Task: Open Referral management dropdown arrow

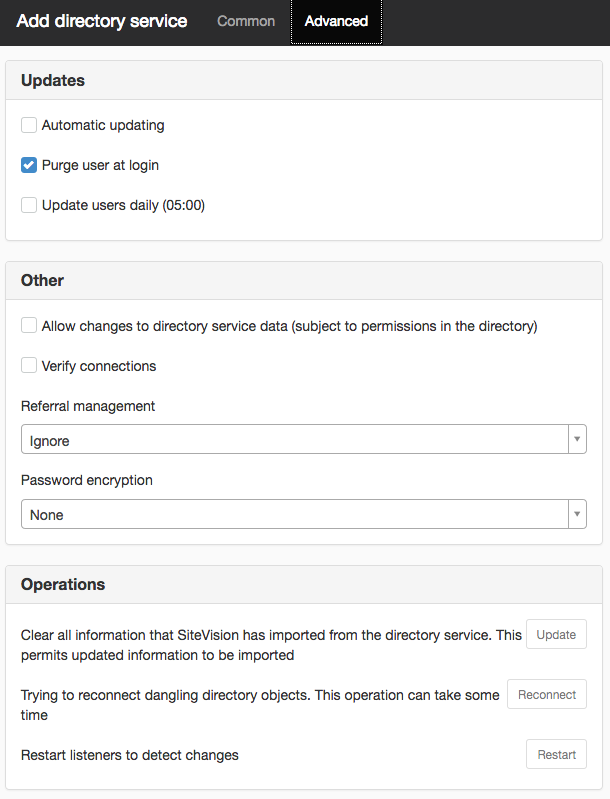Action: [x=577, y=439]
